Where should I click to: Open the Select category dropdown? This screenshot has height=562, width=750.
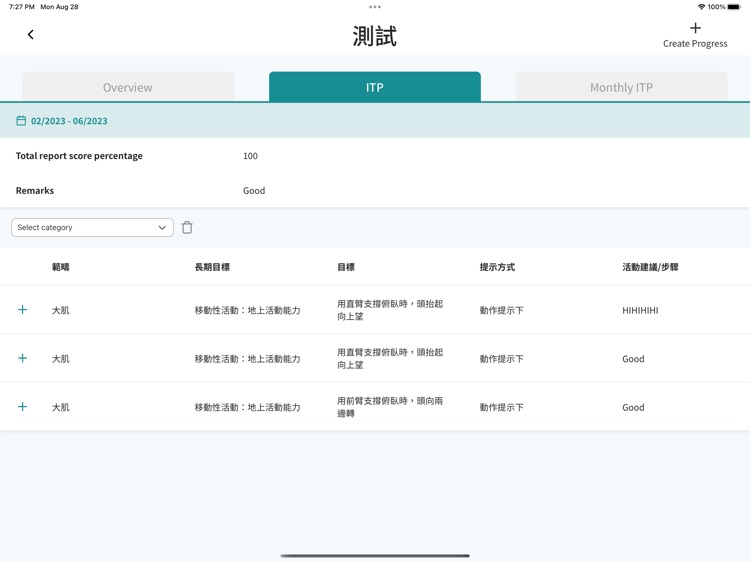(x=92, y=228)
